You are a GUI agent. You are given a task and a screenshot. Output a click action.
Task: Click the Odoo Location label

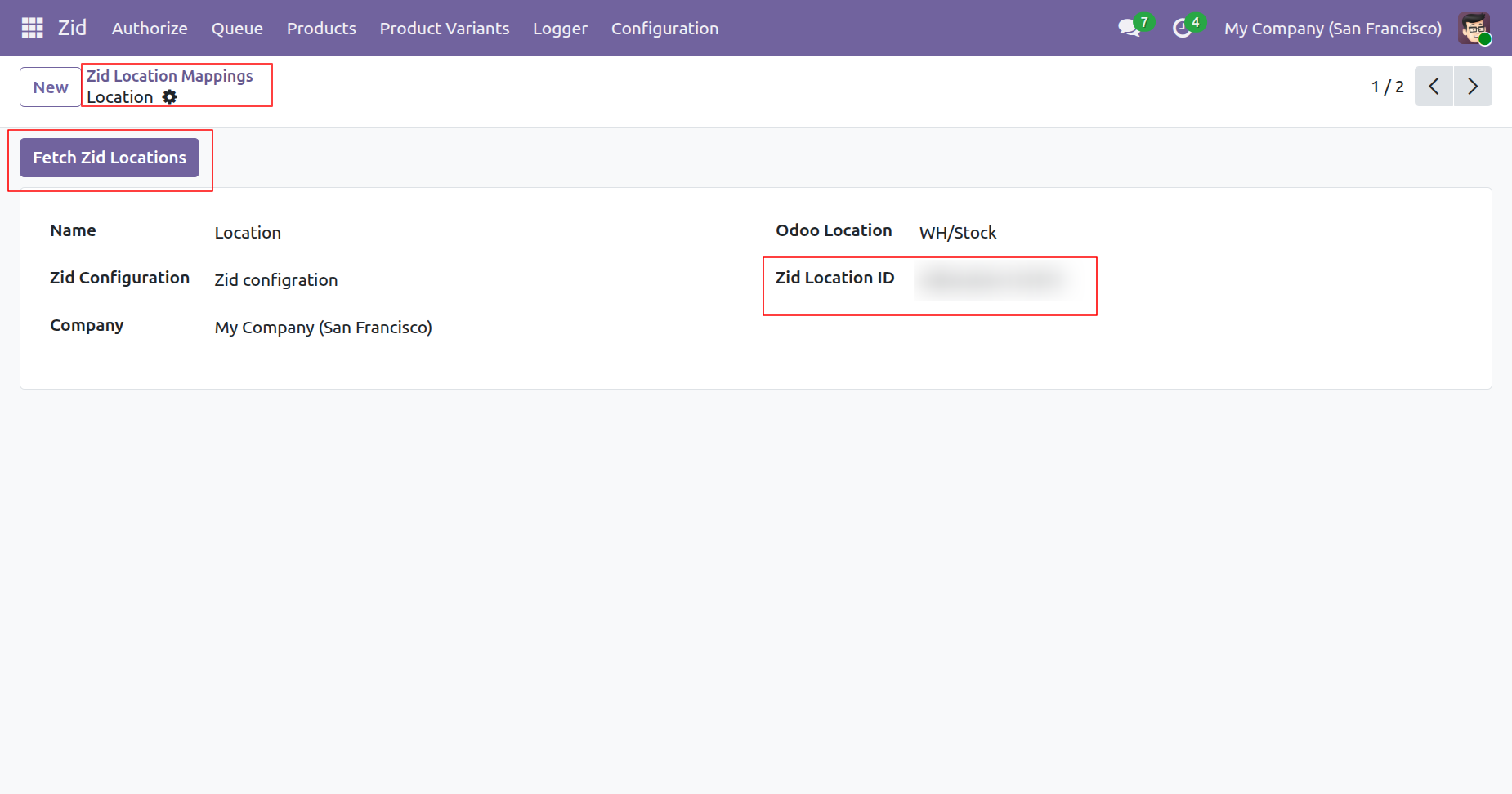click(834, 230)
